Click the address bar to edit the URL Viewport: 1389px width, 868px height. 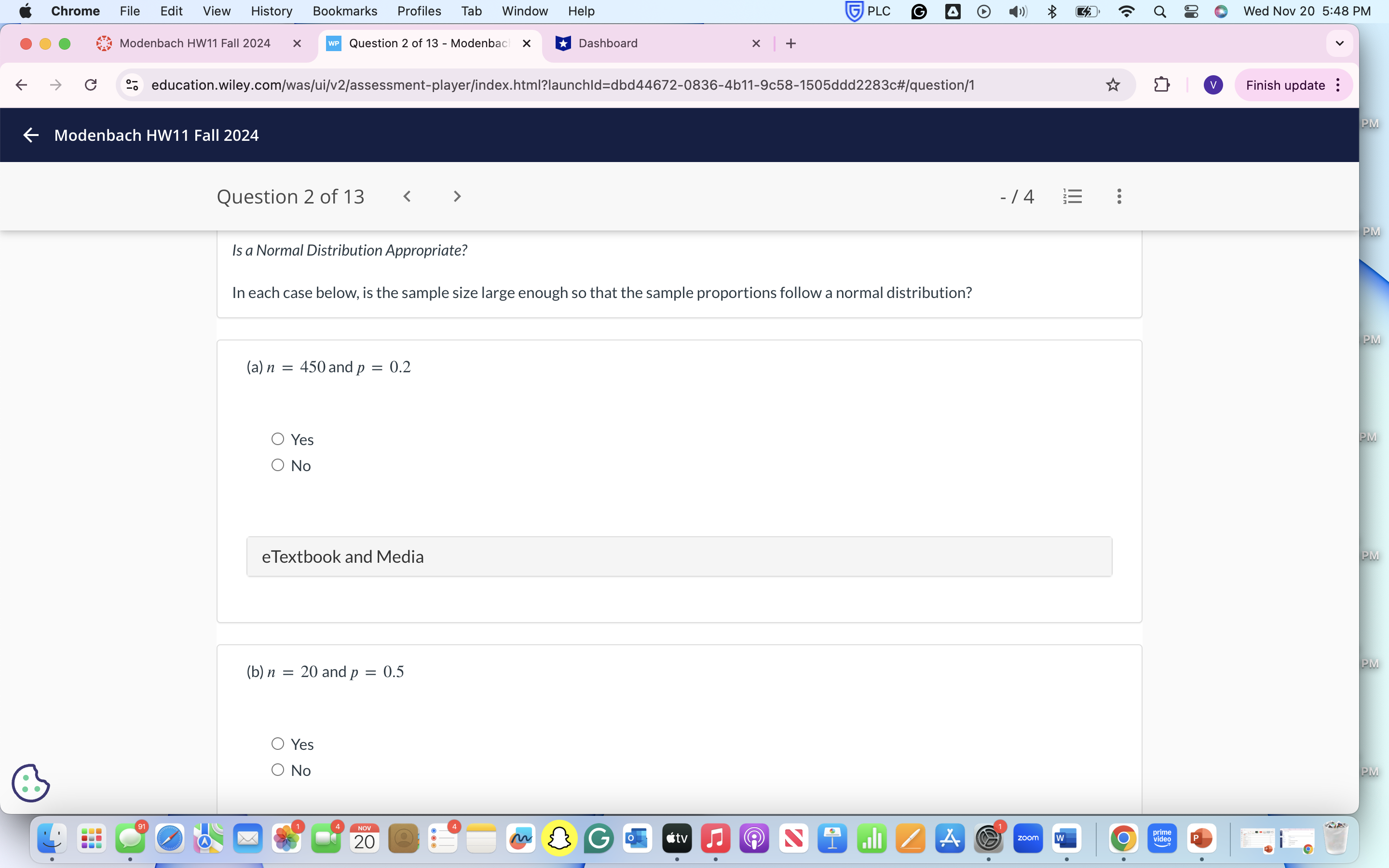click(517, 84)
